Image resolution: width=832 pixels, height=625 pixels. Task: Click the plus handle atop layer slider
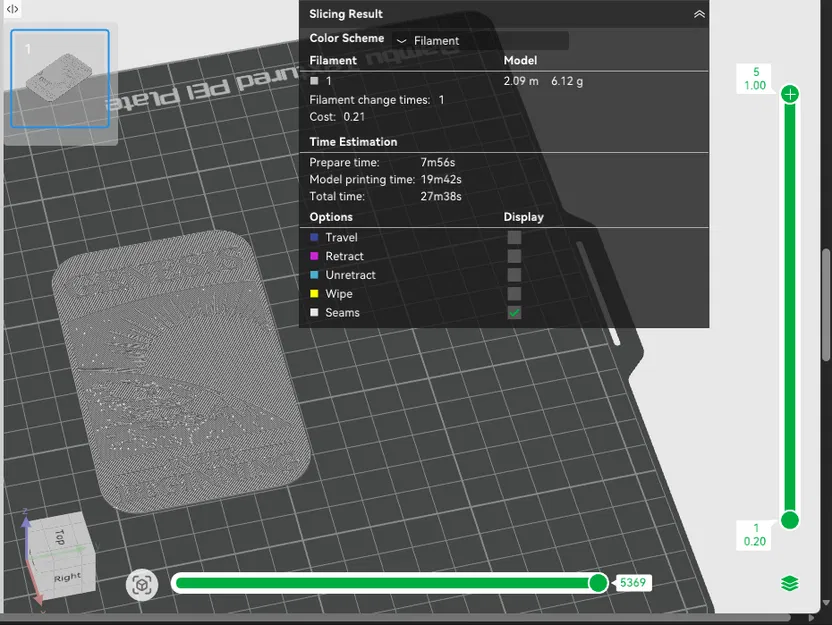click(790, 94)
